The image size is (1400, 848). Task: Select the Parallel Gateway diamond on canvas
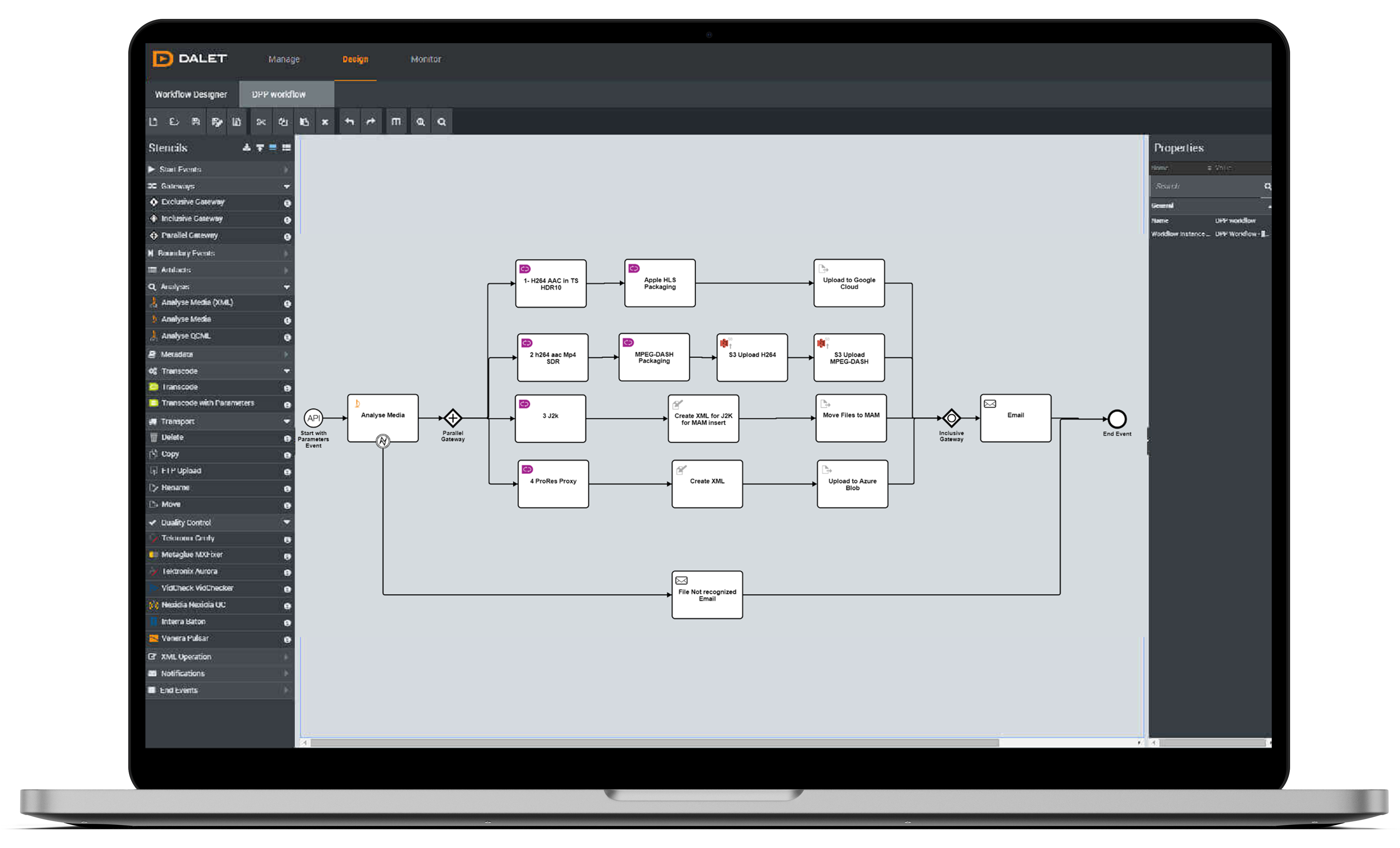(x=452, y=418)
